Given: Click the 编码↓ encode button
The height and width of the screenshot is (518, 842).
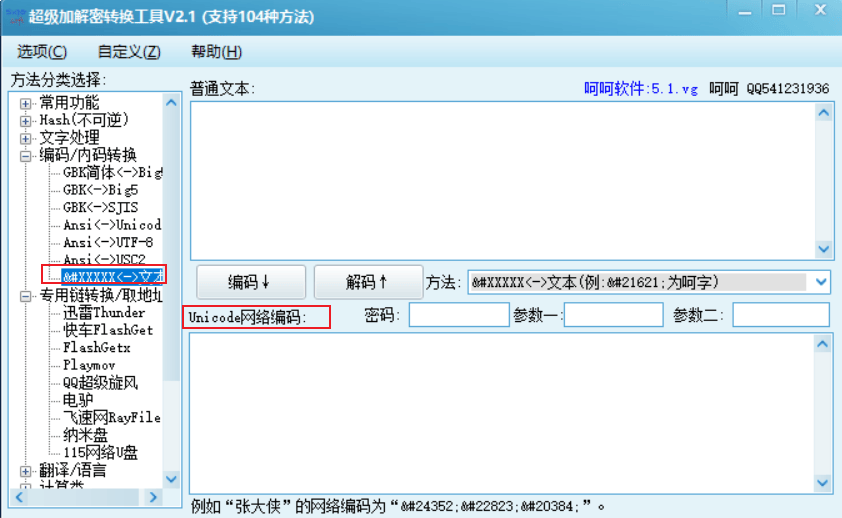Looking at the screenshot, I should pyautogui.click(x=251, y=282).
